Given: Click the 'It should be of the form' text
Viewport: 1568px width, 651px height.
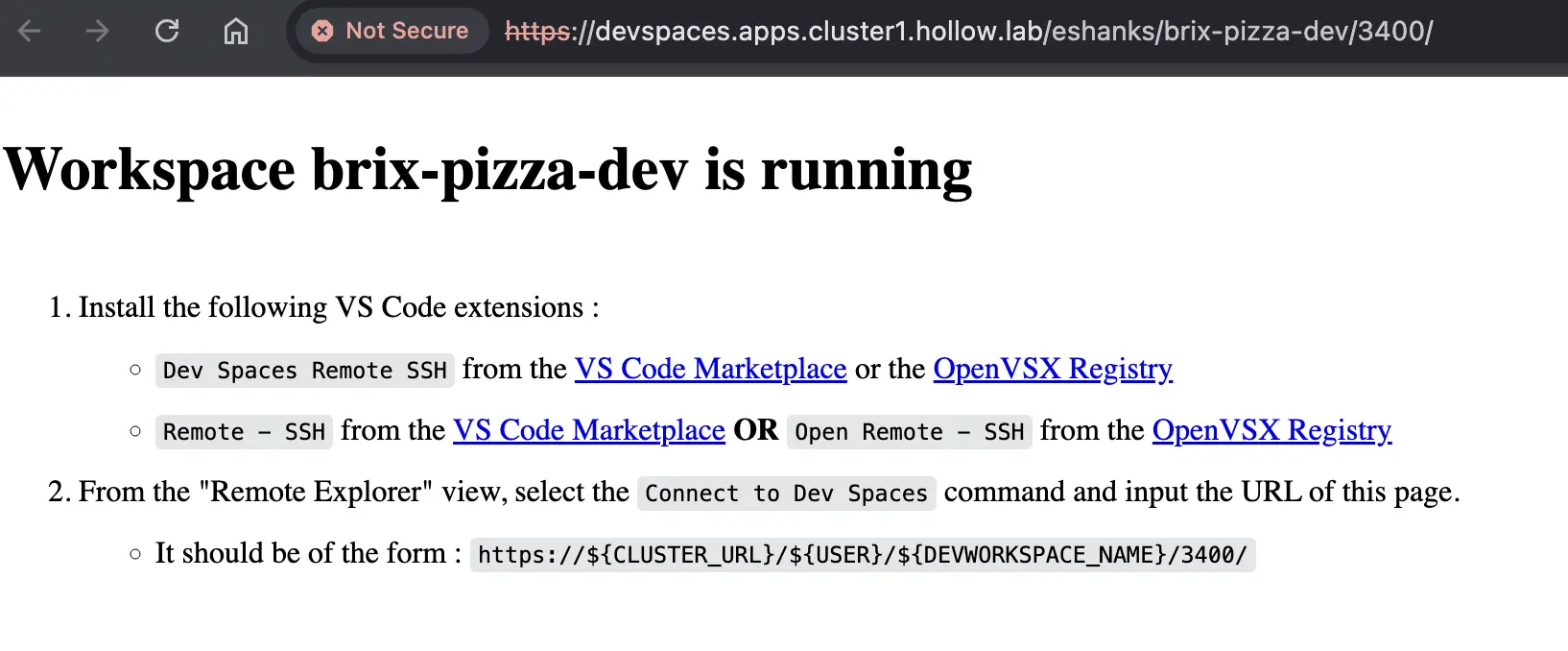Looking at the screenshot, I should point(308,553).
